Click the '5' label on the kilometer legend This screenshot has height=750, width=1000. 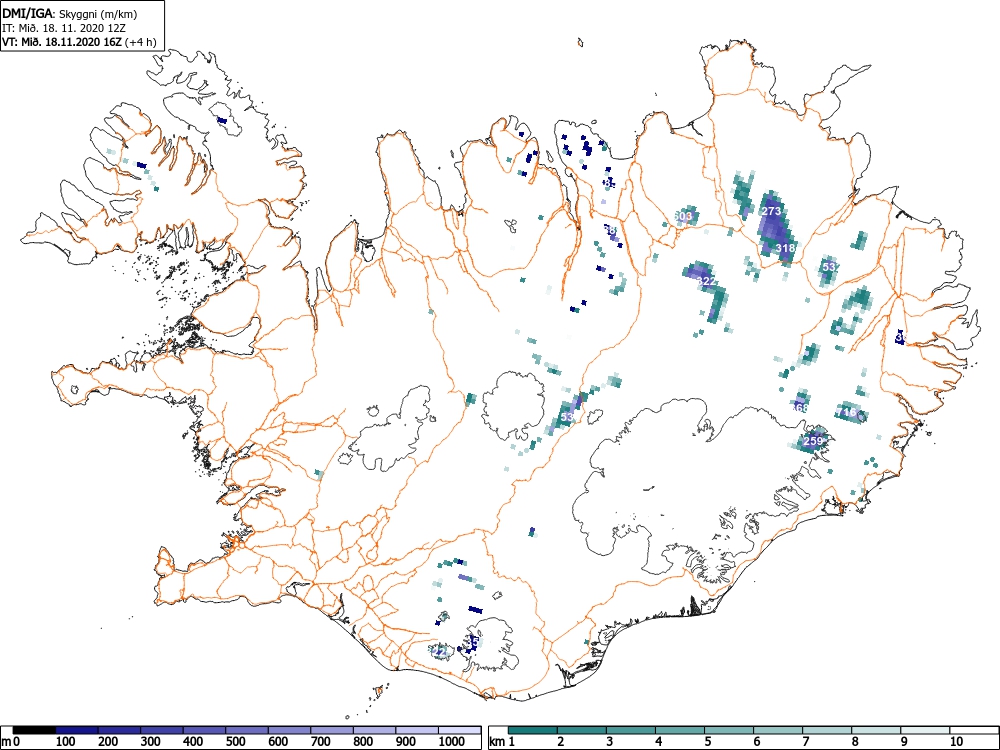click(707, 742)
